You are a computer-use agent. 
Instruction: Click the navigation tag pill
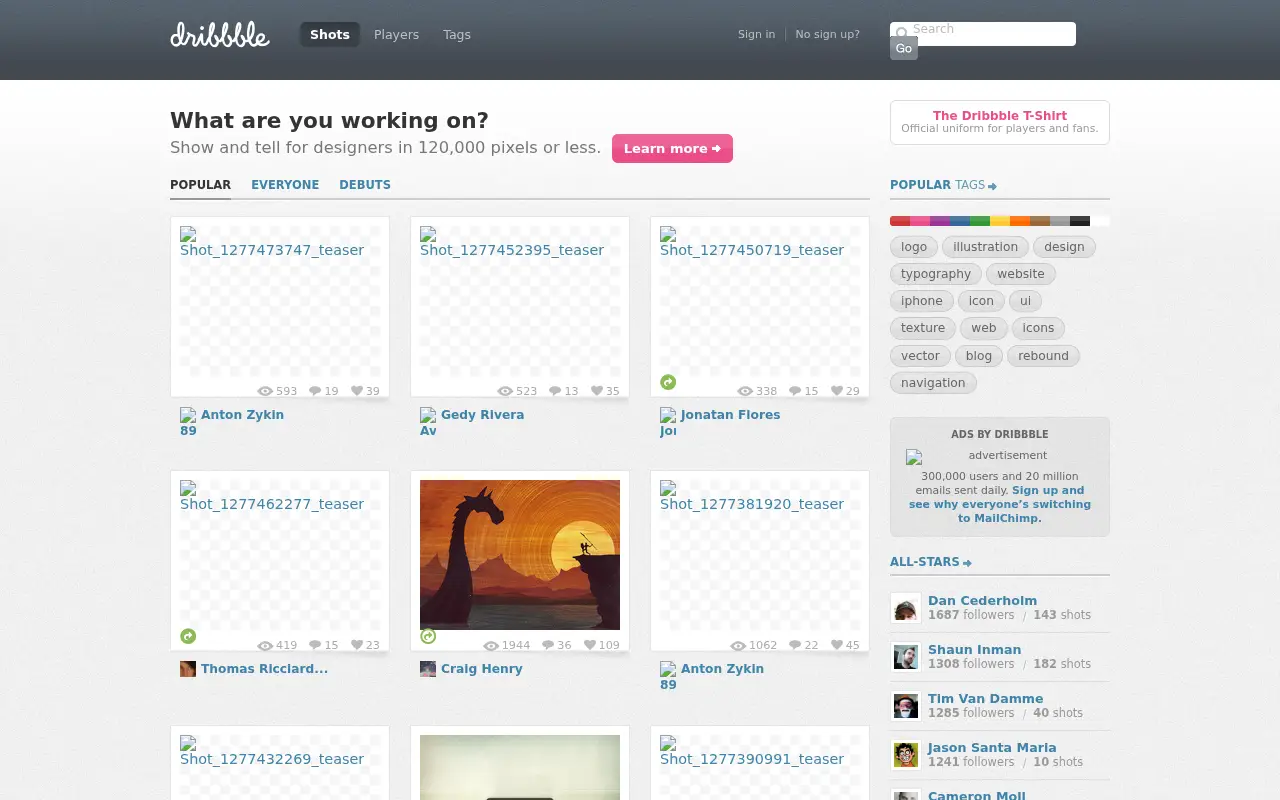pos(933,383)
